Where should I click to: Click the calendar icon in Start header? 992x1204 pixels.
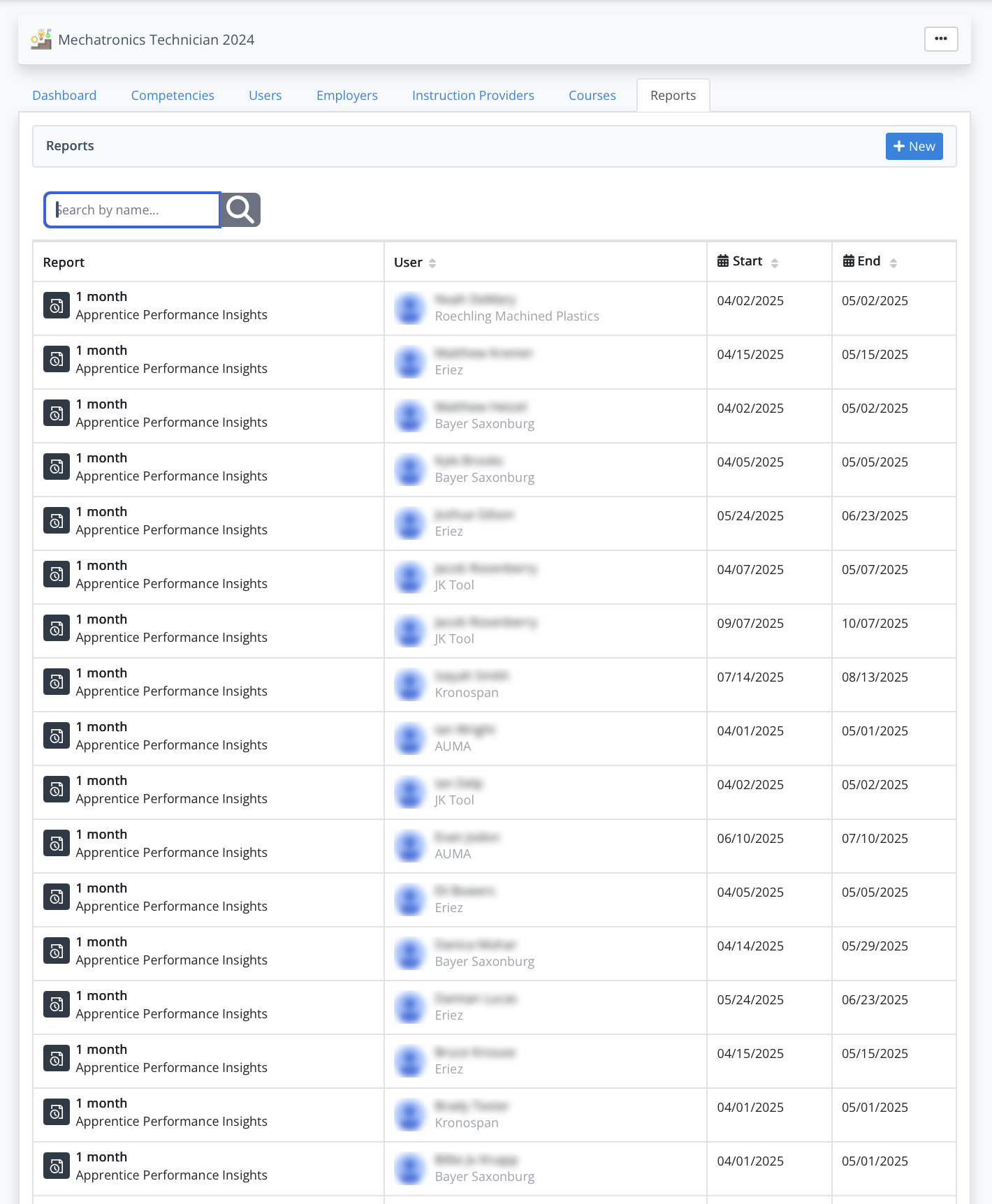(723, 261)
